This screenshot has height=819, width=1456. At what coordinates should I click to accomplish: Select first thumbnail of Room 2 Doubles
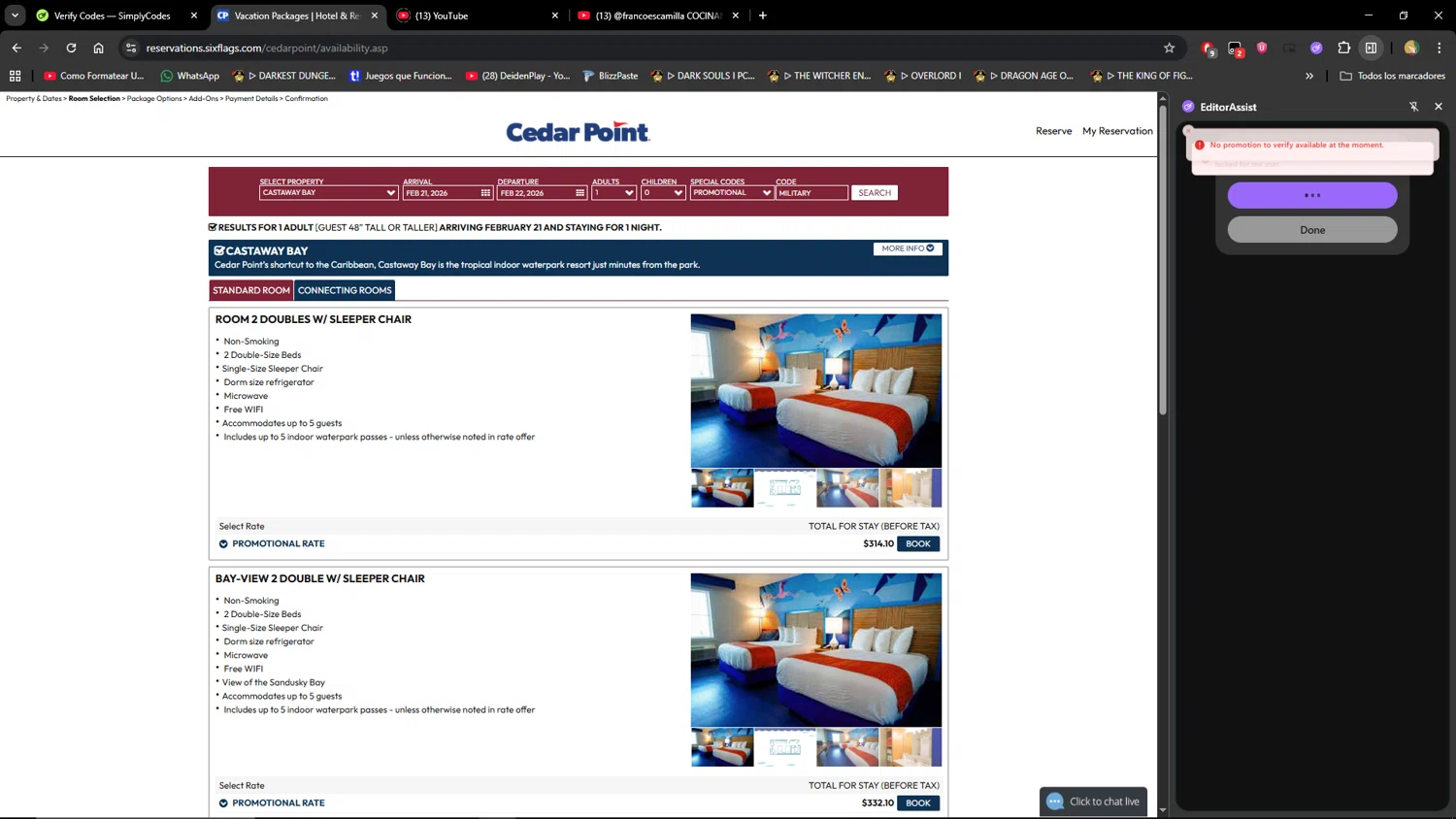[x=722, y=488]
